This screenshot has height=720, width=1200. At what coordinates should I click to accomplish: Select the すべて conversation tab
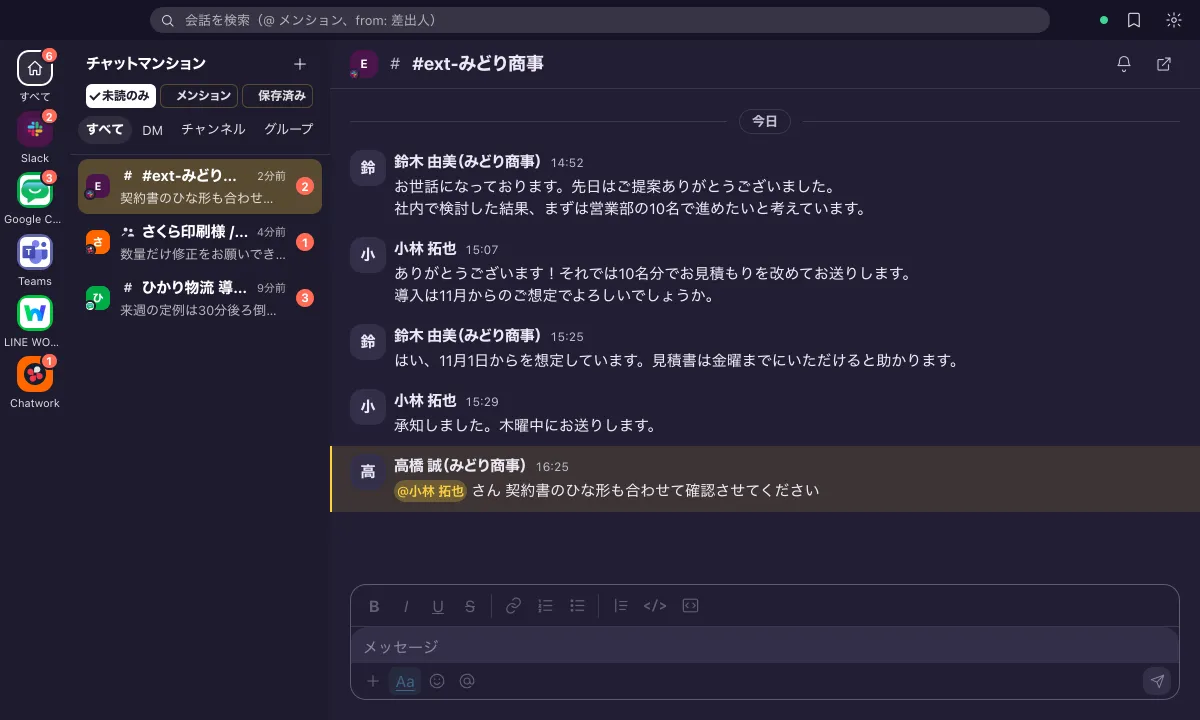105,130
